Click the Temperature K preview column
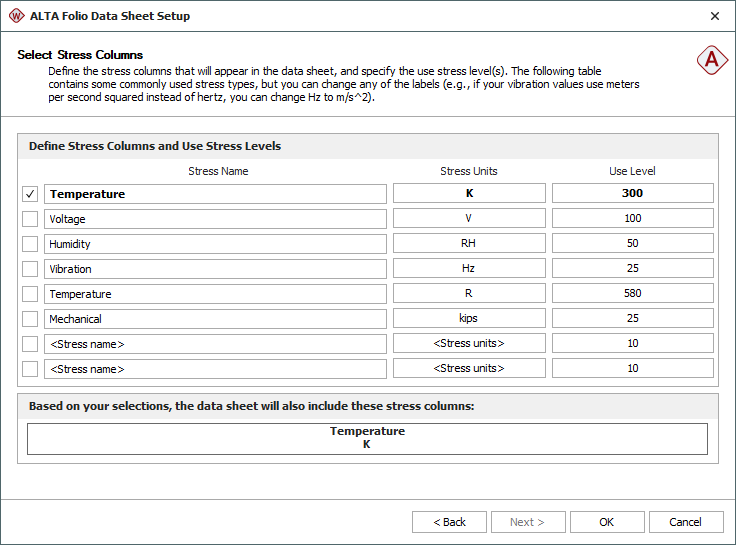Viewport: 736px width, 545px height. coord(367,438)
